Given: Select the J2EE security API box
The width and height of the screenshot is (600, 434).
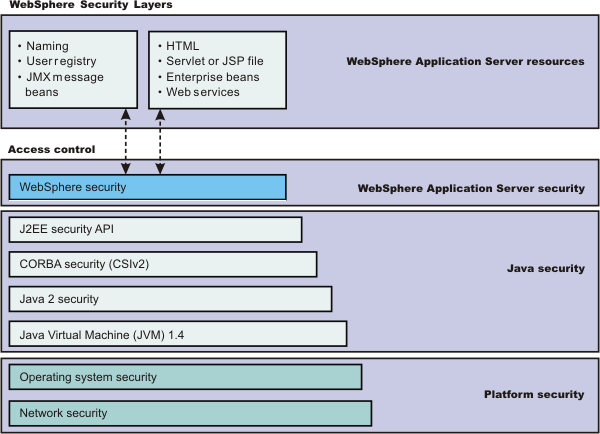Looking at the screenshot, I should click(155, 230).
